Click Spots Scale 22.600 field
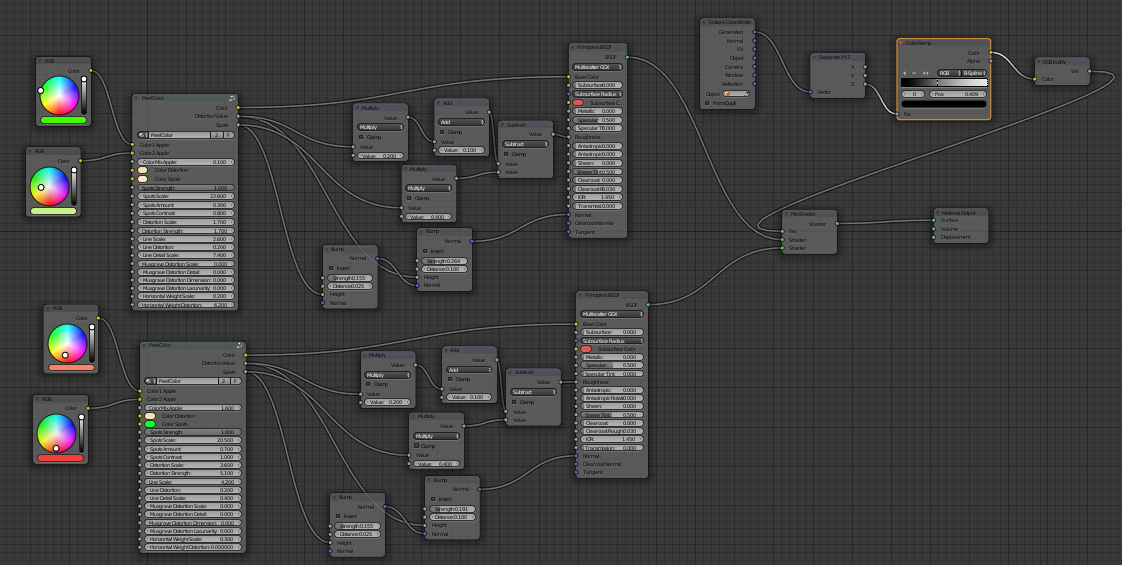This screenshot has width=1122, height=565. 186,196
